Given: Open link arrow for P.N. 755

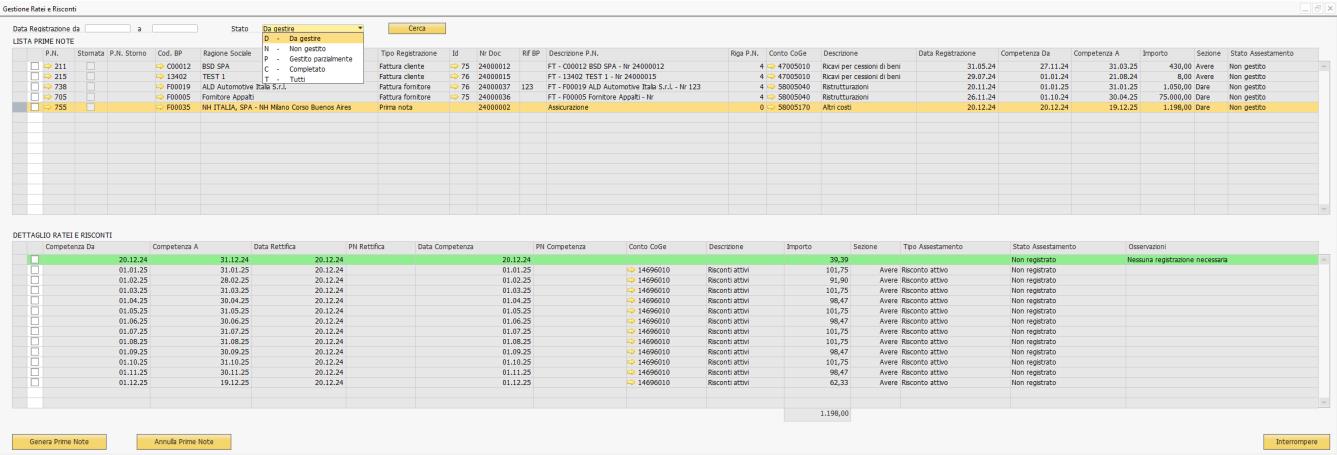Looking at the screenshot, I should [47, 106].
